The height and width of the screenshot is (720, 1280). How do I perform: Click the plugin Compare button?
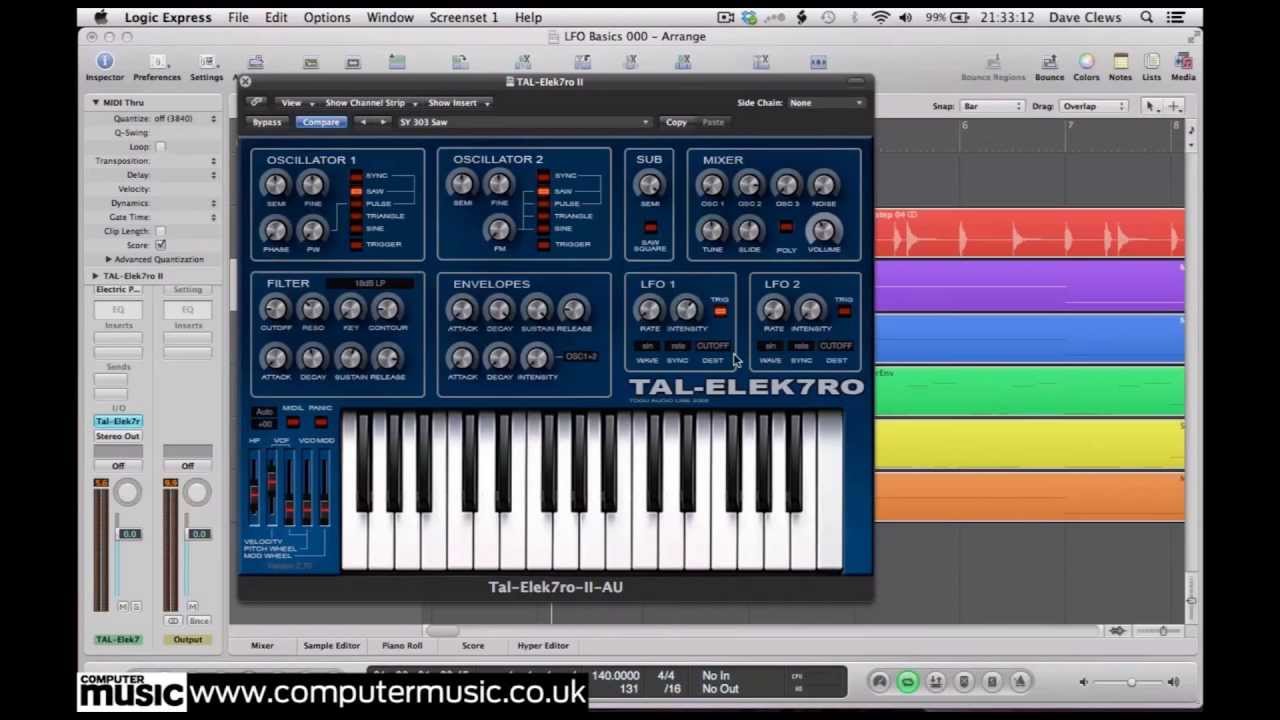pos(321,122)
